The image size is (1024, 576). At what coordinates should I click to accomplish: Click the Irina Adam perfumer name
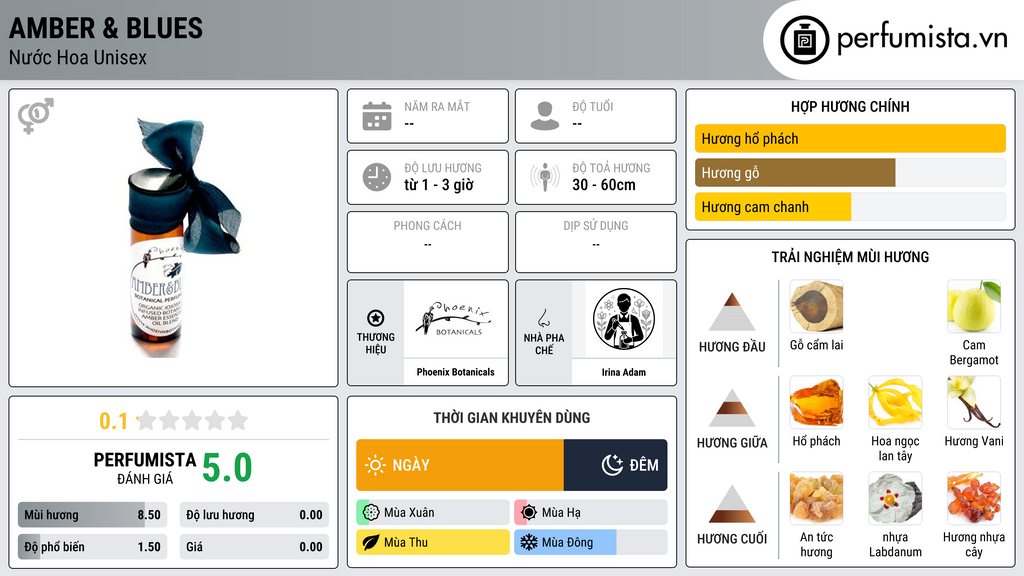(624, 372)
